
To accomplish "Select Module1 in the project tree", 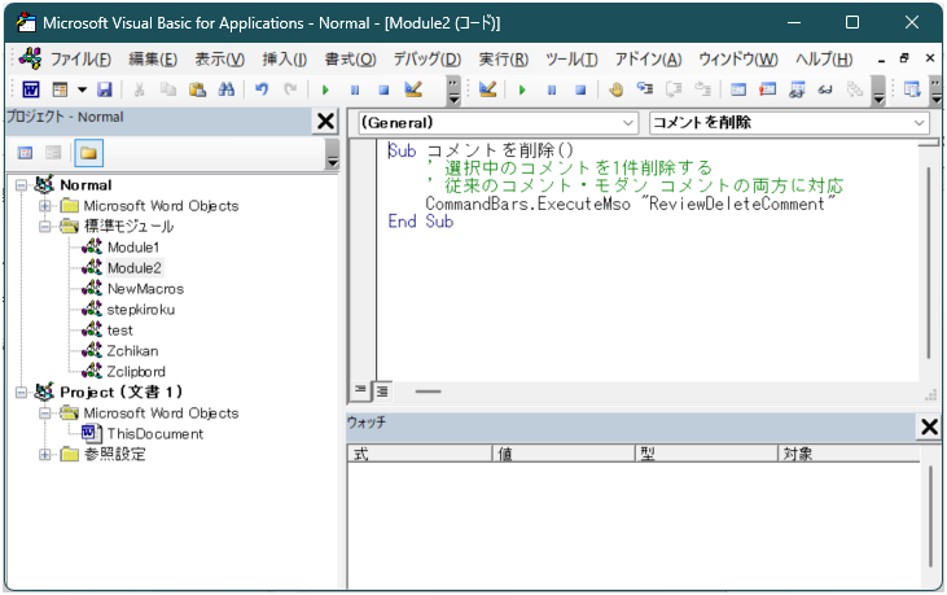I will point(133,247).
